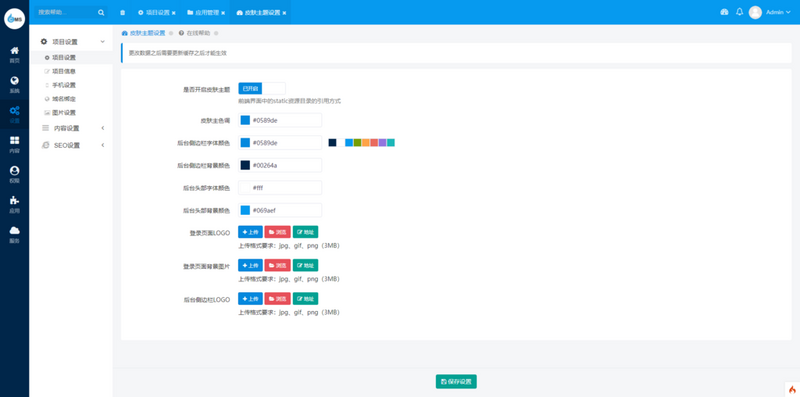Toggle the 是否开启皮肤主题 switch

pos(262,89)
